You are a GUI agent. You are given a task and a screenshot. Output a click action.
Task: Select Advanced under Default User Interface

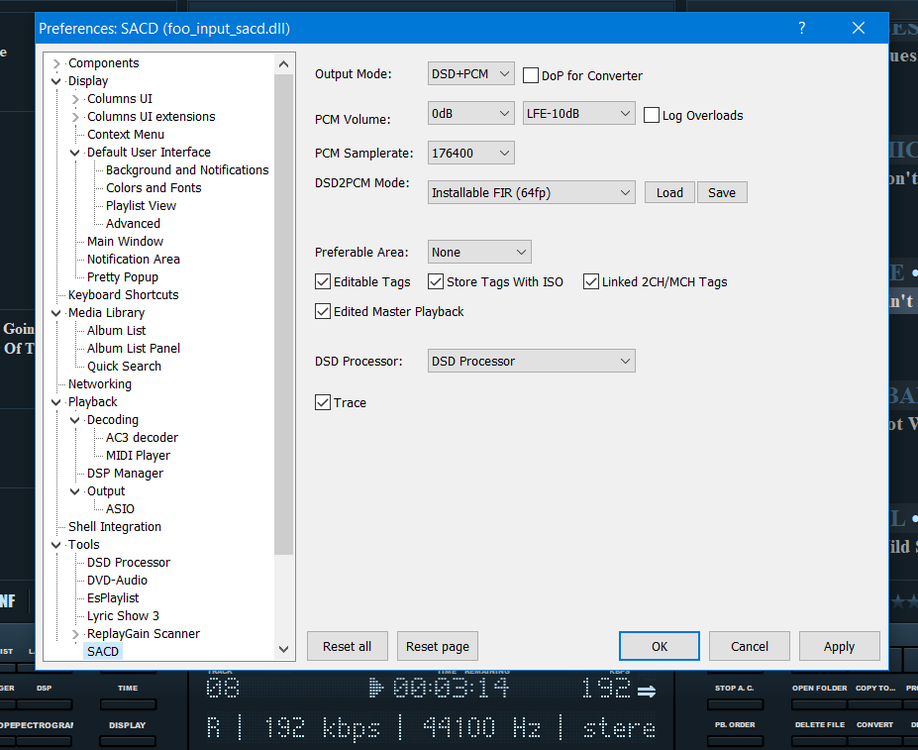(x=133, y=223)
